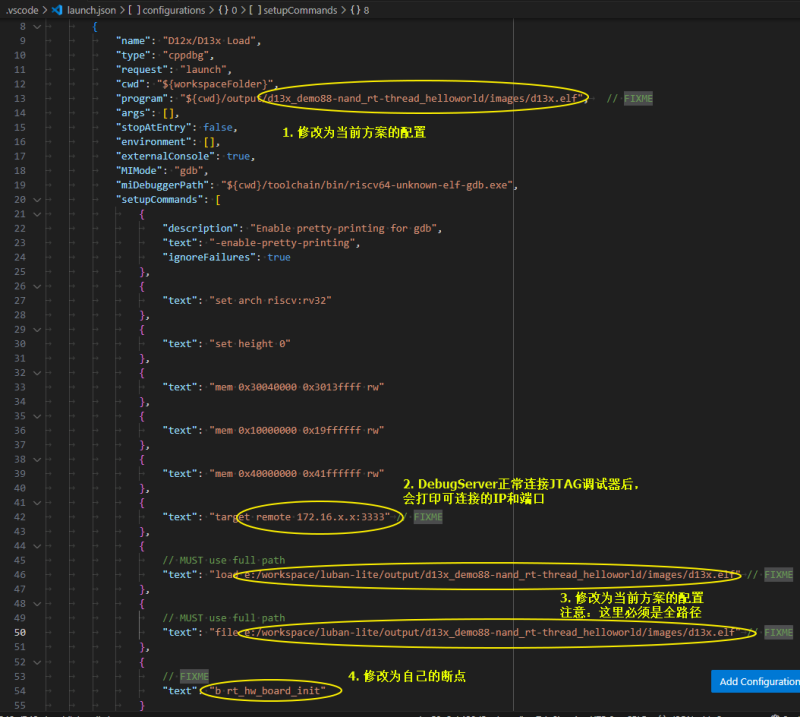Collapse setupCommands fold arrow at line 20
The image size is (800, 717).
(37, 200)
